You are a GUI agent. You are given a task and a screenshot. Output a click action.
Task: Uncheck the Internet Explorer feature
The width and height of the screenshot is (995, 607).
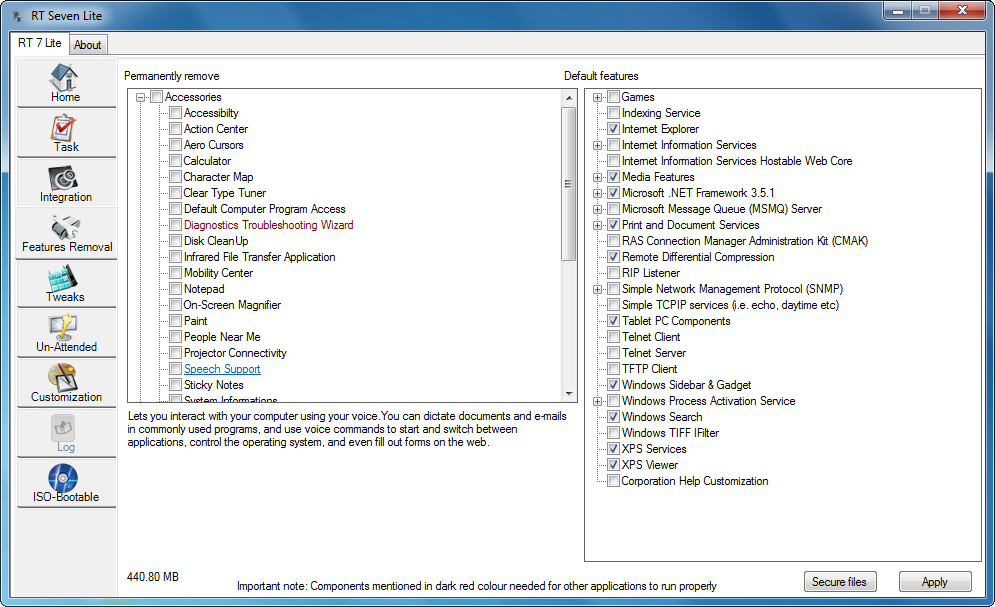coord(614,129)
